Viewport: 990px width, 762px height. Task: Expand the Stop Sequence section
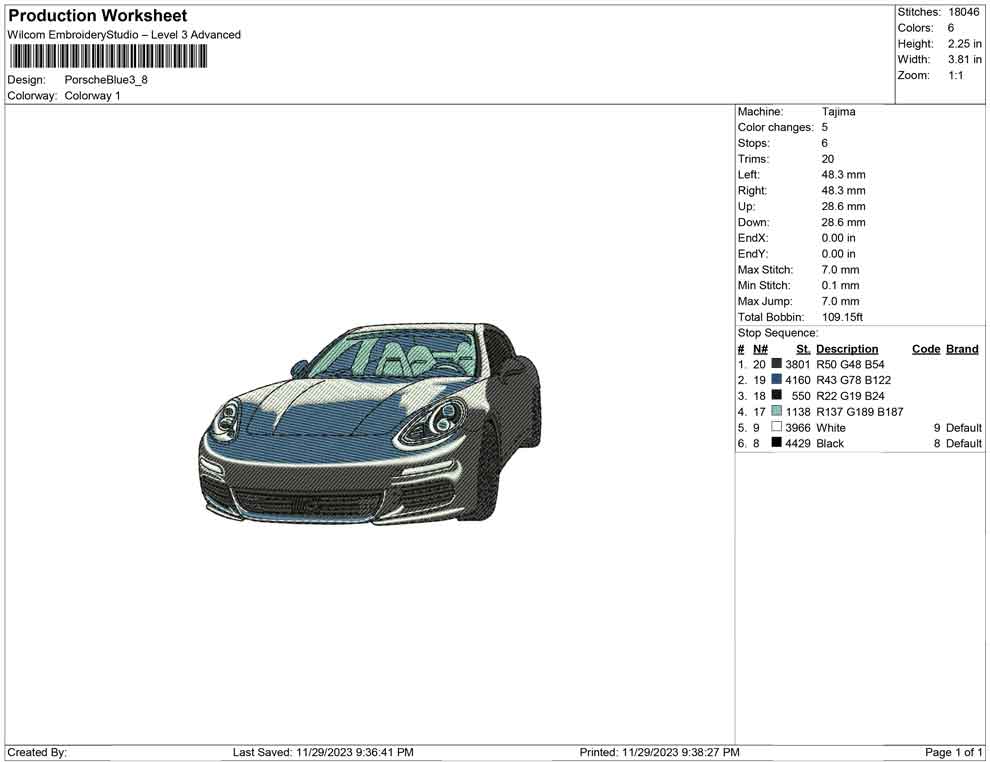pos(777,332)
